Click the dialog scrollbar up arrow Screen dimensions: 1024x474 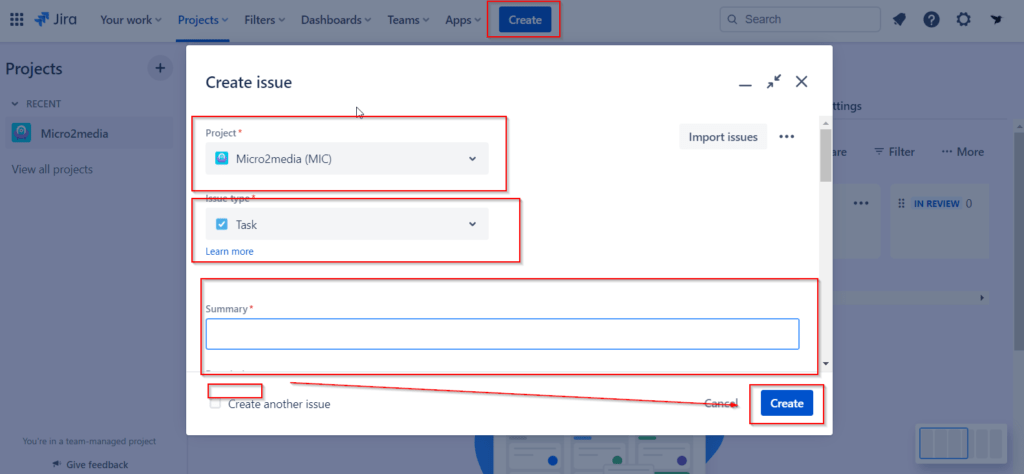click(825, 123)
